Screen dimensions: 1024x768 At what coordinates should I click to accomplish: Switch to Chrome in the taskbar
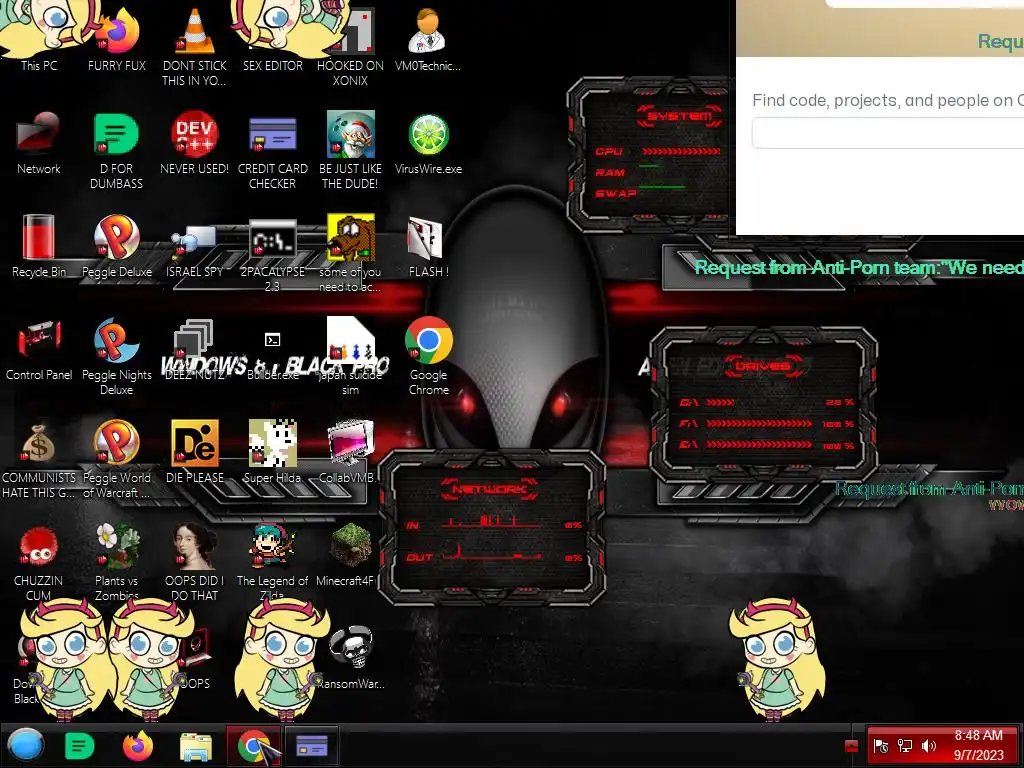tap(254, 746)
